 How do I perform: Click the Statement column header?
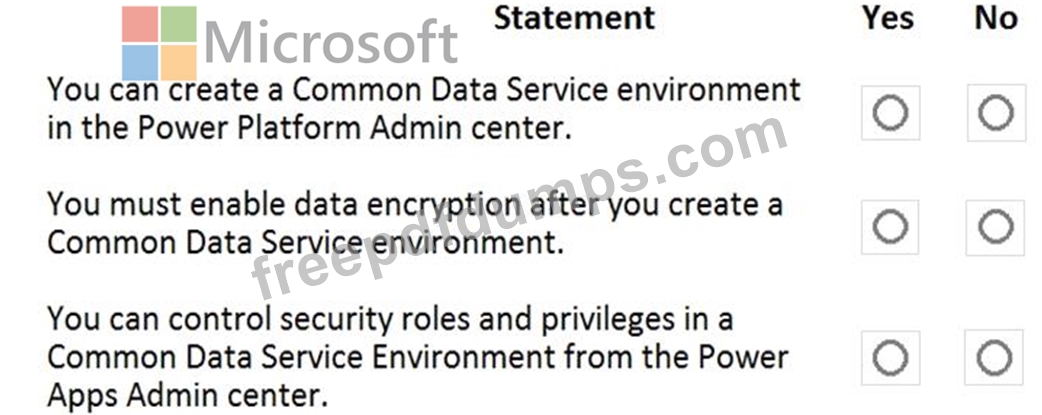coord(574,18)
